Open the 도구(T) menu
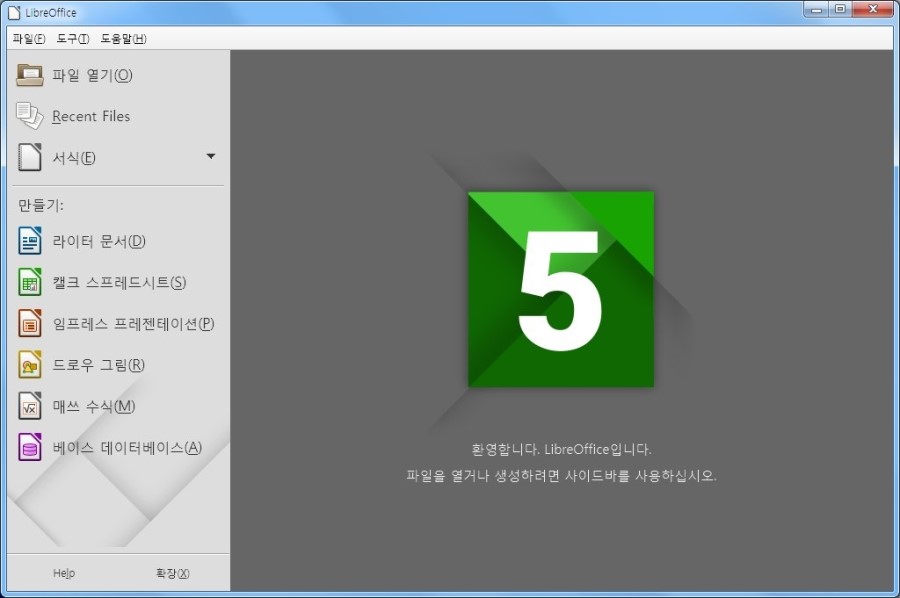 click(x=73, y=38)
